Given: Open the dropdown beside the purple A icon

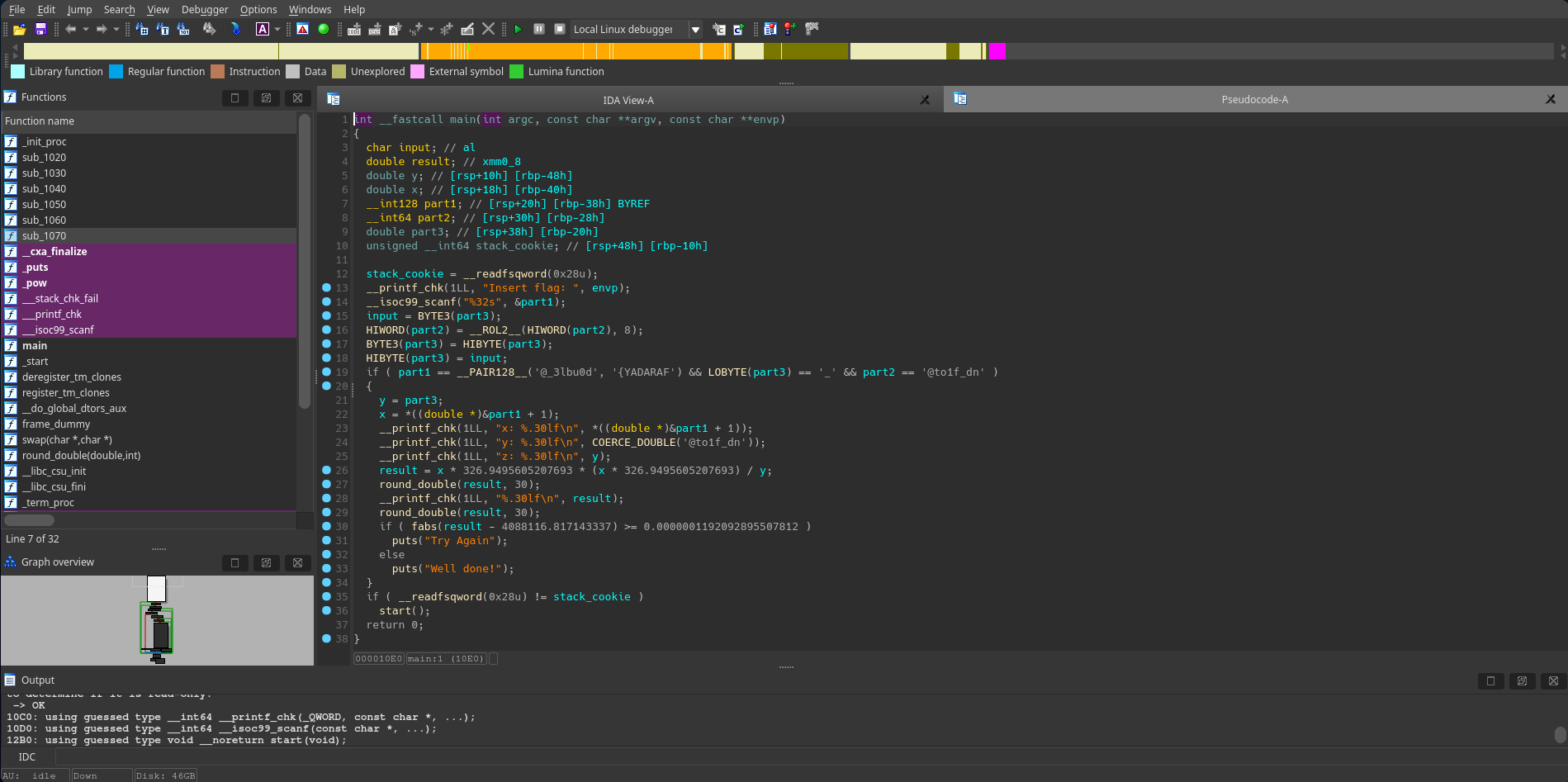Looking at the screenshot, I should pyautogui.click(x=277, y=29).
